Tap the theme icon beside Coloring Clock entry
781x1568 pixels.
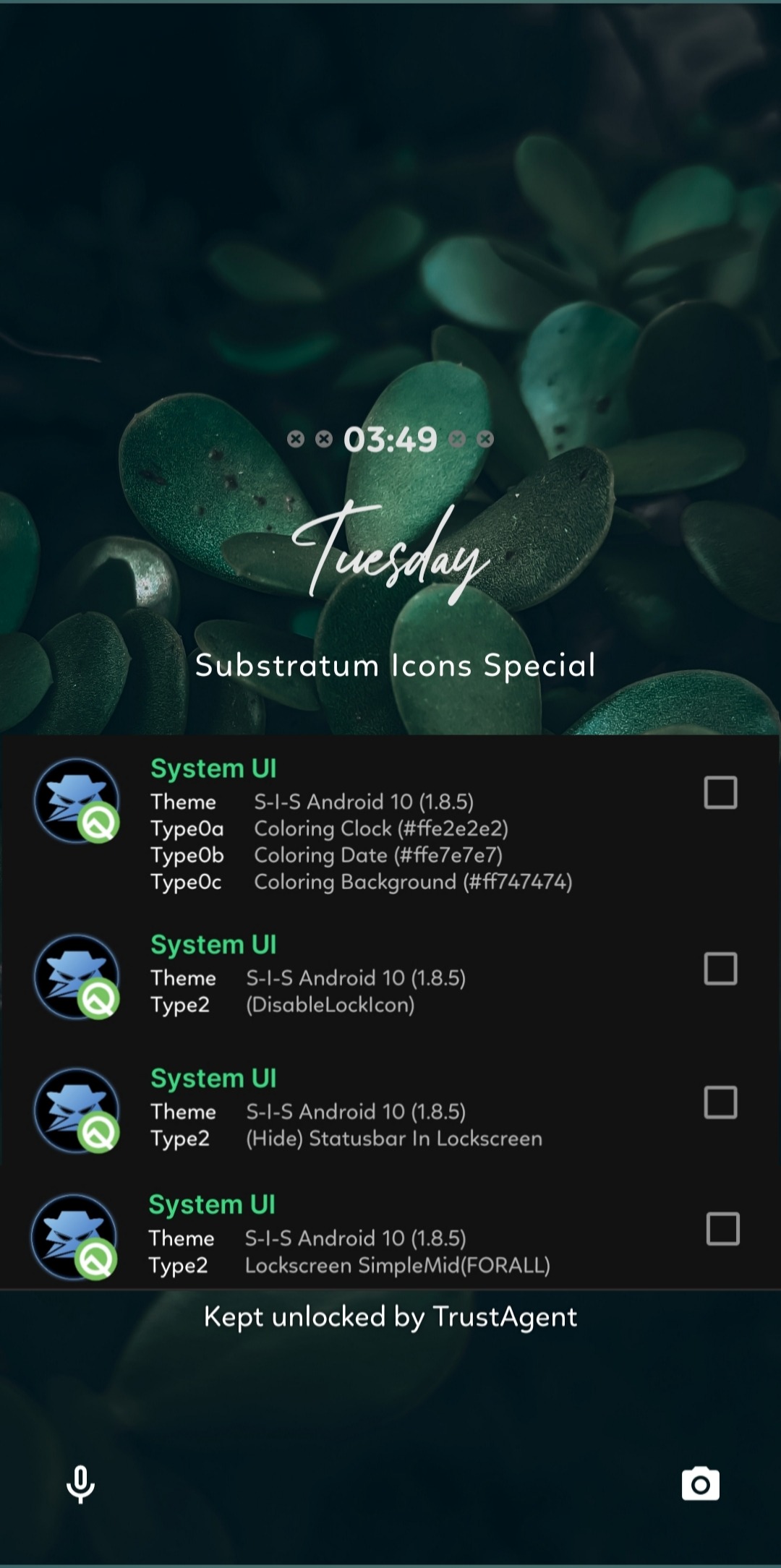tap(77, 800)
